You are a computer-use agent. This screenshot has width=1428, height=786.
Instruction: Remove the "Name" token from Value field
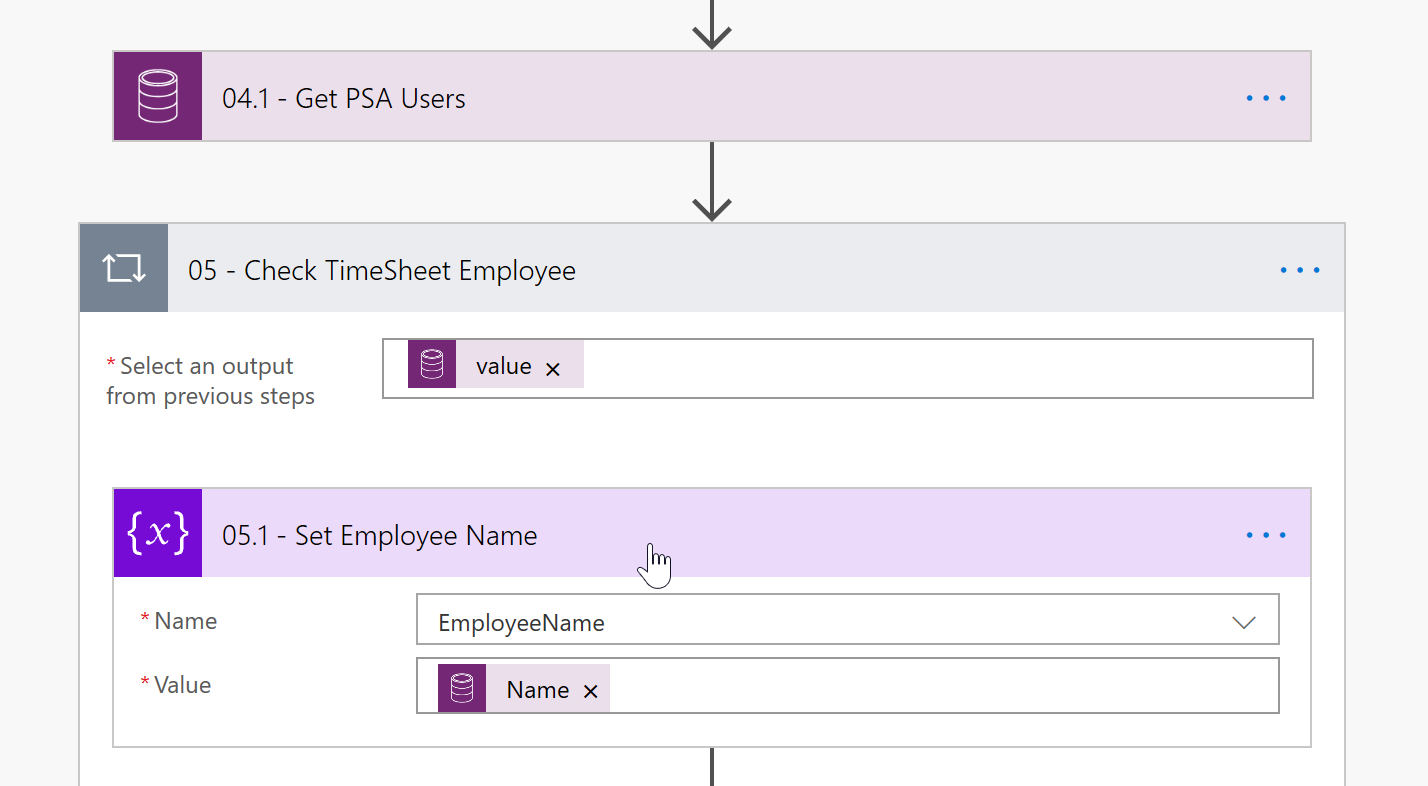coord(590,691)
